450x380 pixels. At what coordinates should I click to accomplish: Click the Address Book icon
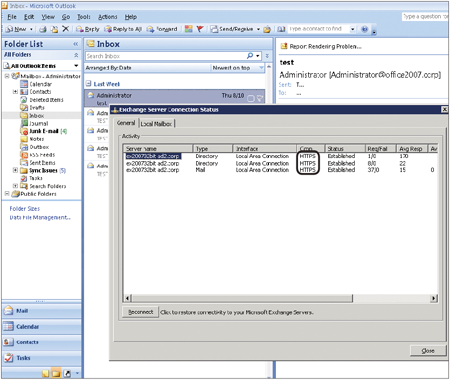point(281,29)
